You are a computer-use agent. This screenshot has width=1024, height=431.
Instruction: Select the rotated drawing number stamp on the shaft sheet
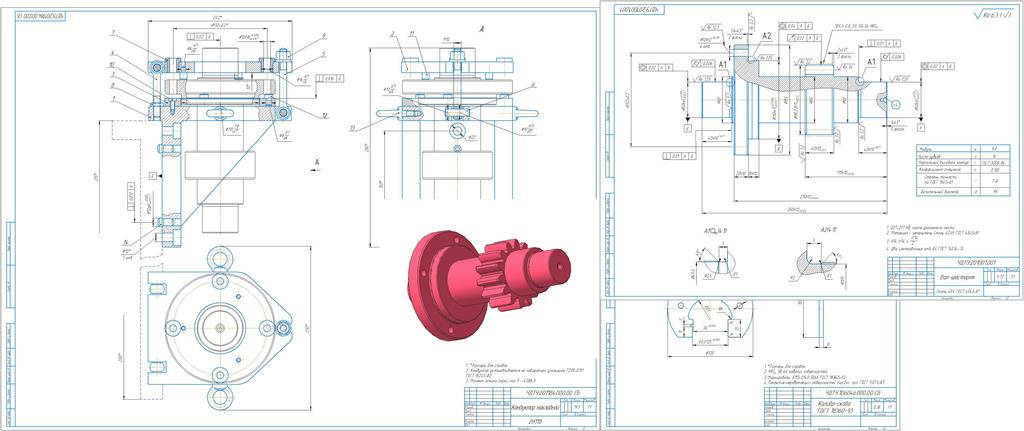pyautogui.click(x=641, y=9)
